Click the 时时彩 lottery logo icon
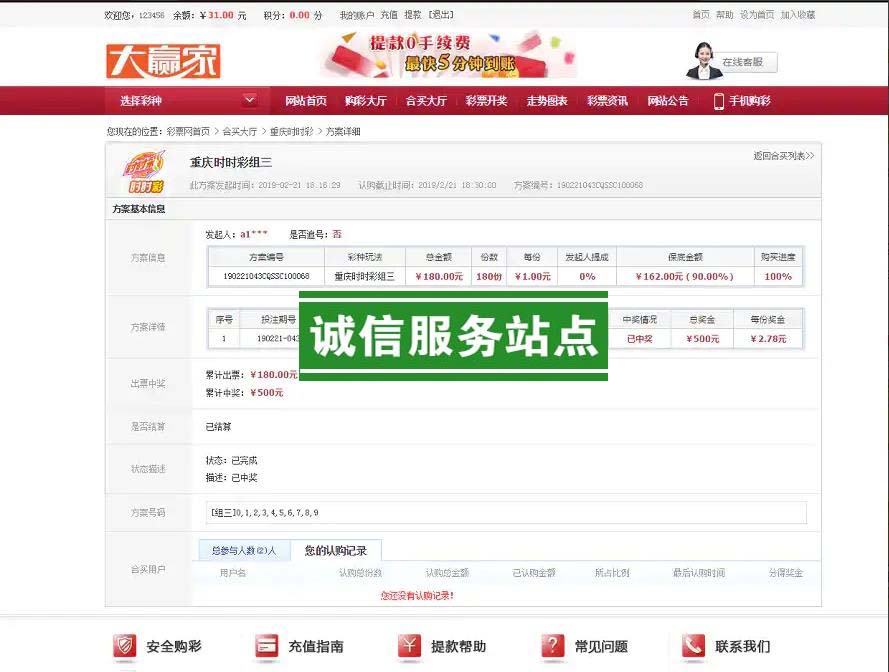The width and height of the screenshot is (889, 672). tap(144, 171)
